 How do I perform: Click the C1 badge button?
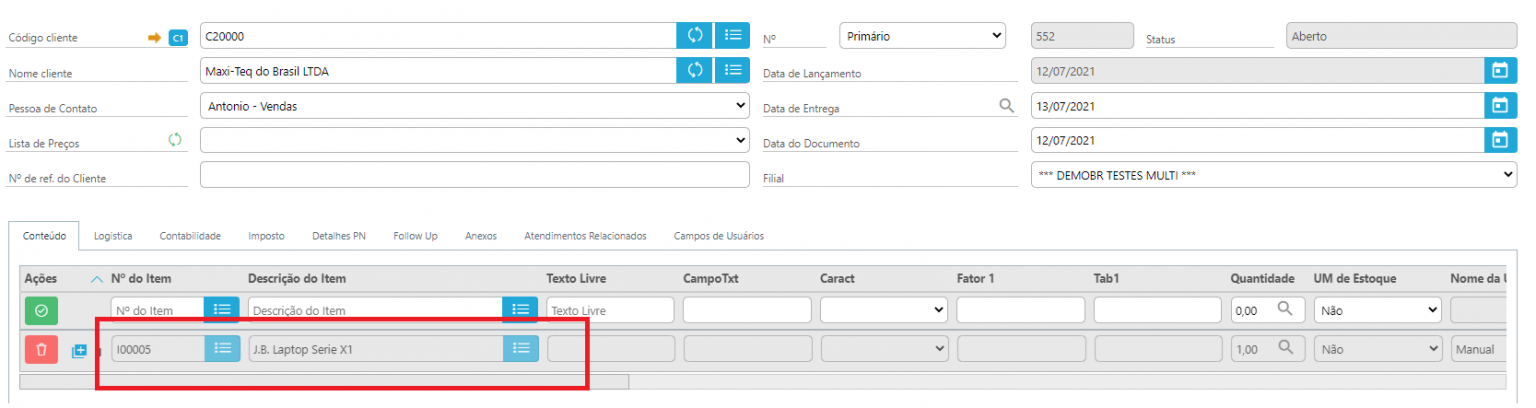pos(178,38)
